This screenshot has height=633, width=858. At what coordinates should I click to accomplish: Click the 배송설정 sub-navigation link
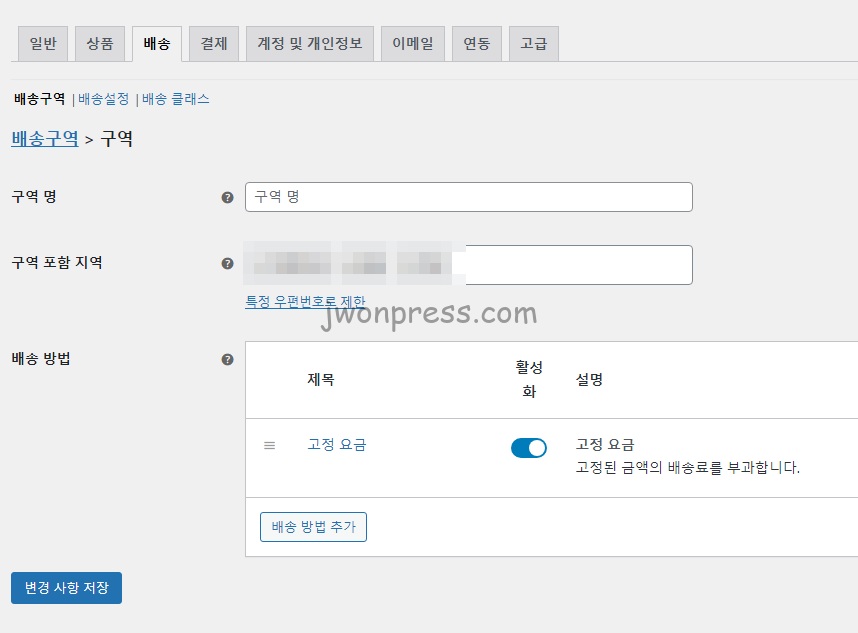click(104, 99)
